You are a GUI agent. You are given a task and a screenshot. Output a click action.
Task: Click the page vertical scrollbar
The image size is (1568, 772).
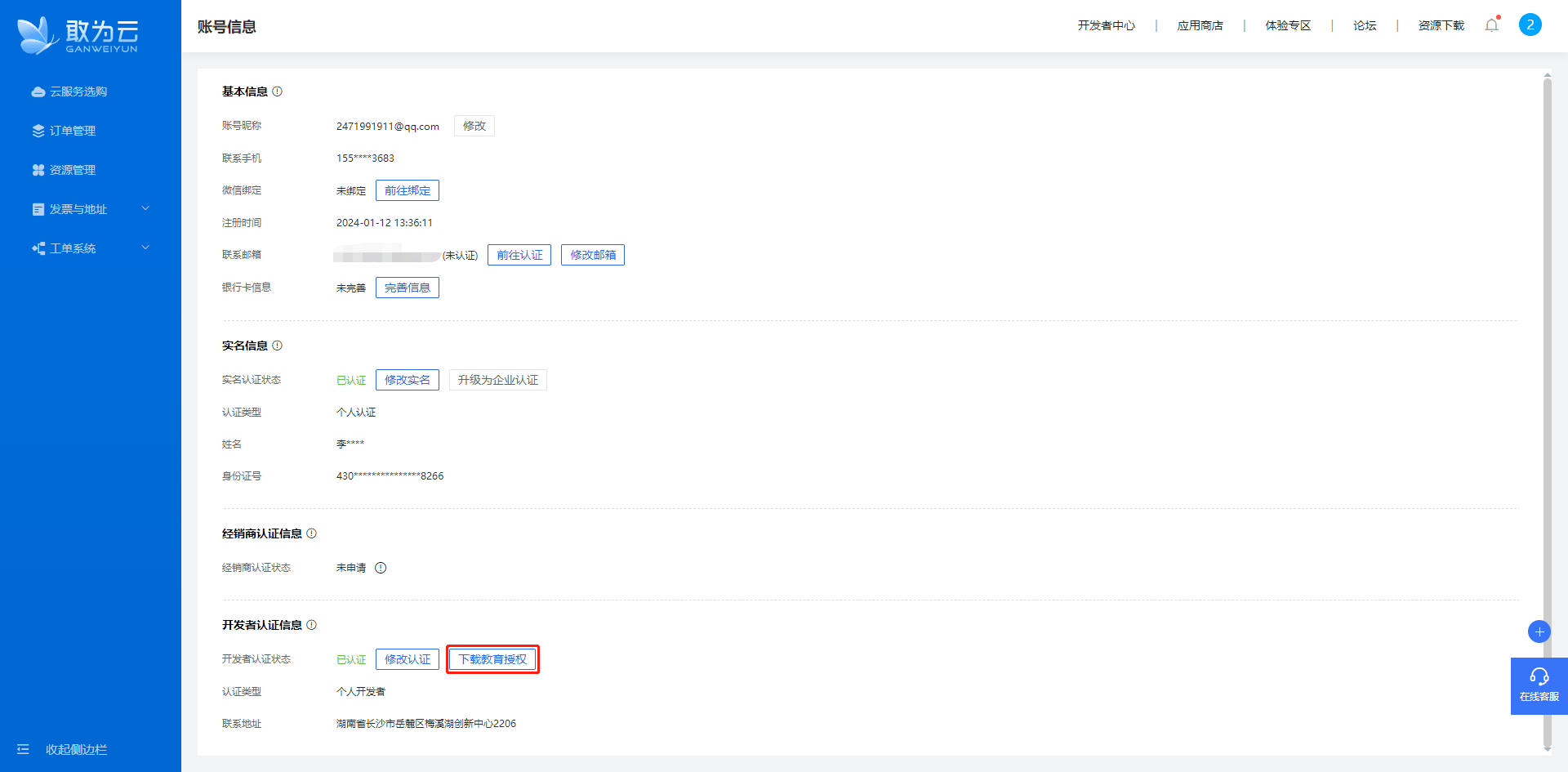coord(1547,408)
